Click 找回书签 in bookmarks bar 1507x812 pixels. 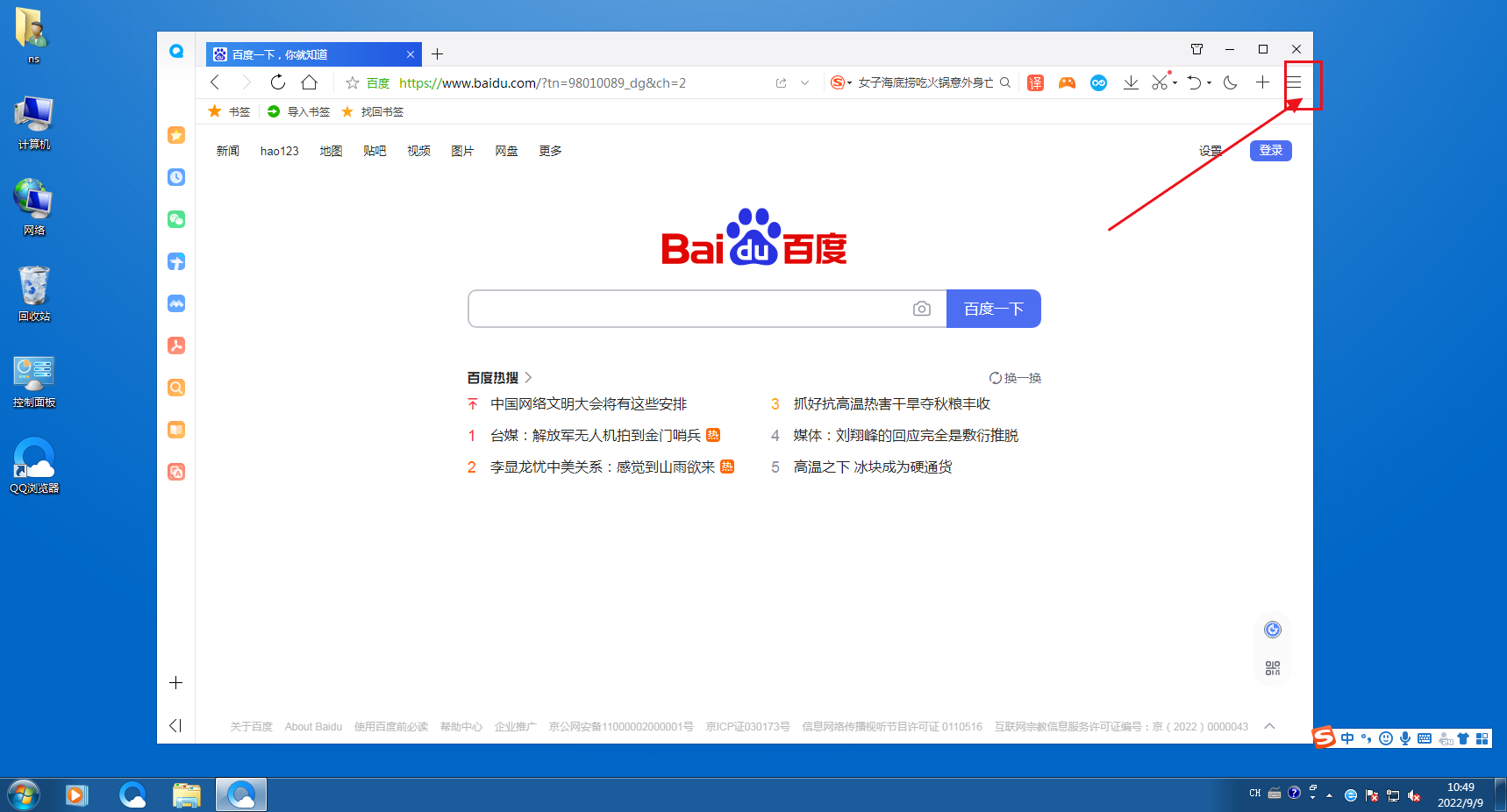tap(373, 111)
